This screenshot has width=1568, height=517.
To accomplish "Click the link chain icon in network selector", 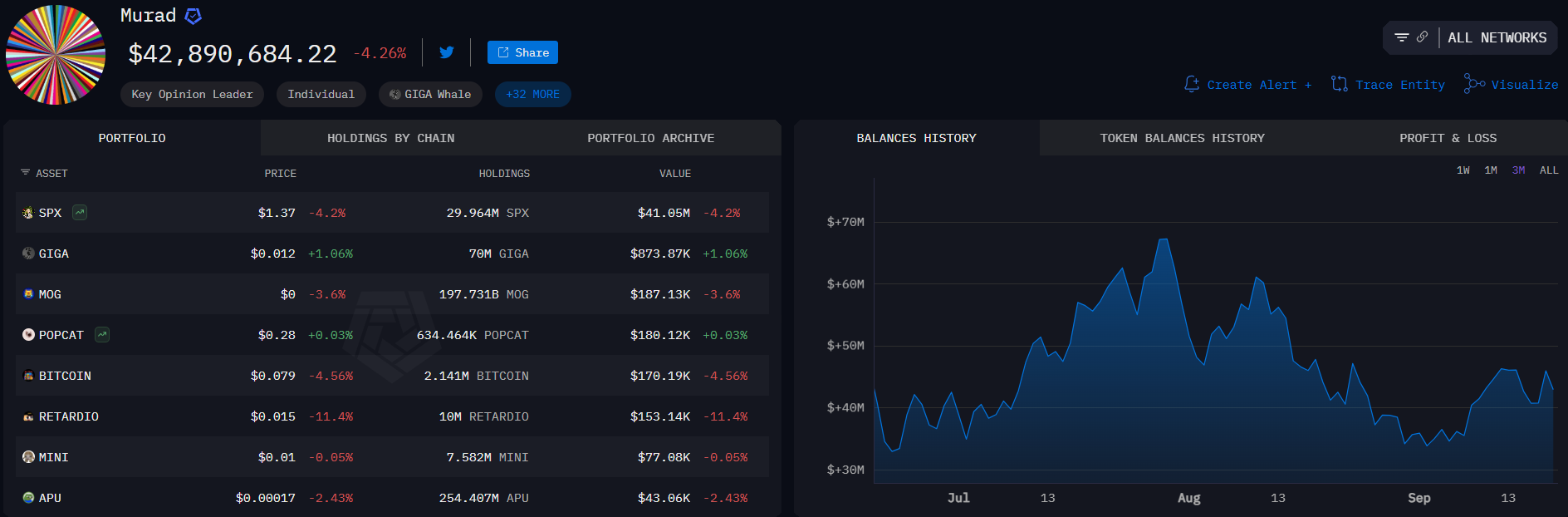I will pyautogui.click(x=1422, y=37).
